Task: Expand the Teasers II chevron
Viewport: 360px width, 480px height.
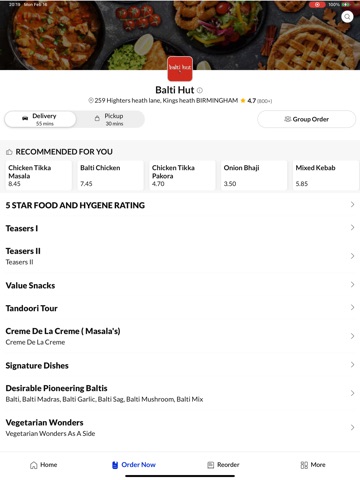Action: pos(352,256)
